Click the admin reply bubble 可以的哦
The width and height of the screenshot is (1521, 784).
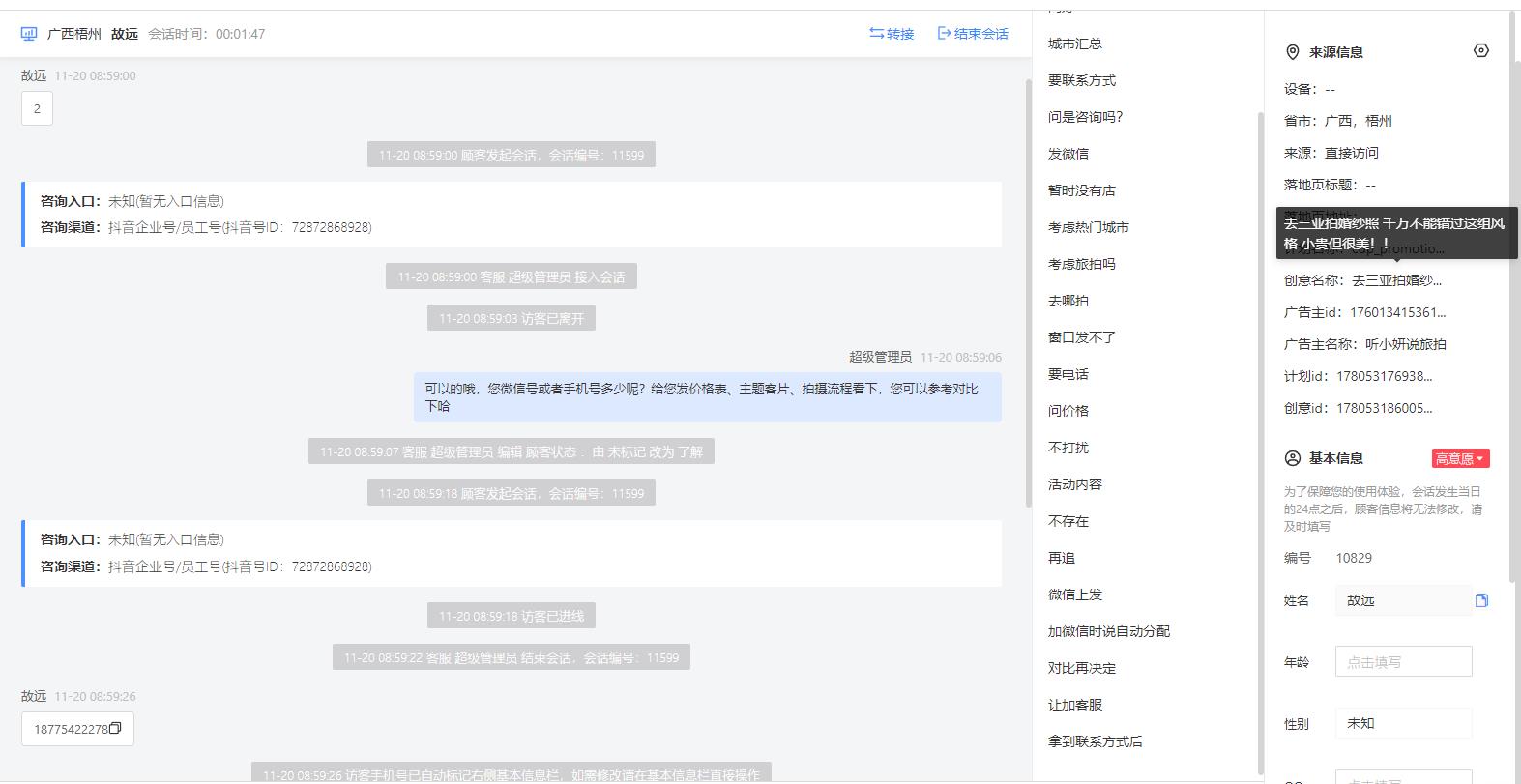click(708, 397)
